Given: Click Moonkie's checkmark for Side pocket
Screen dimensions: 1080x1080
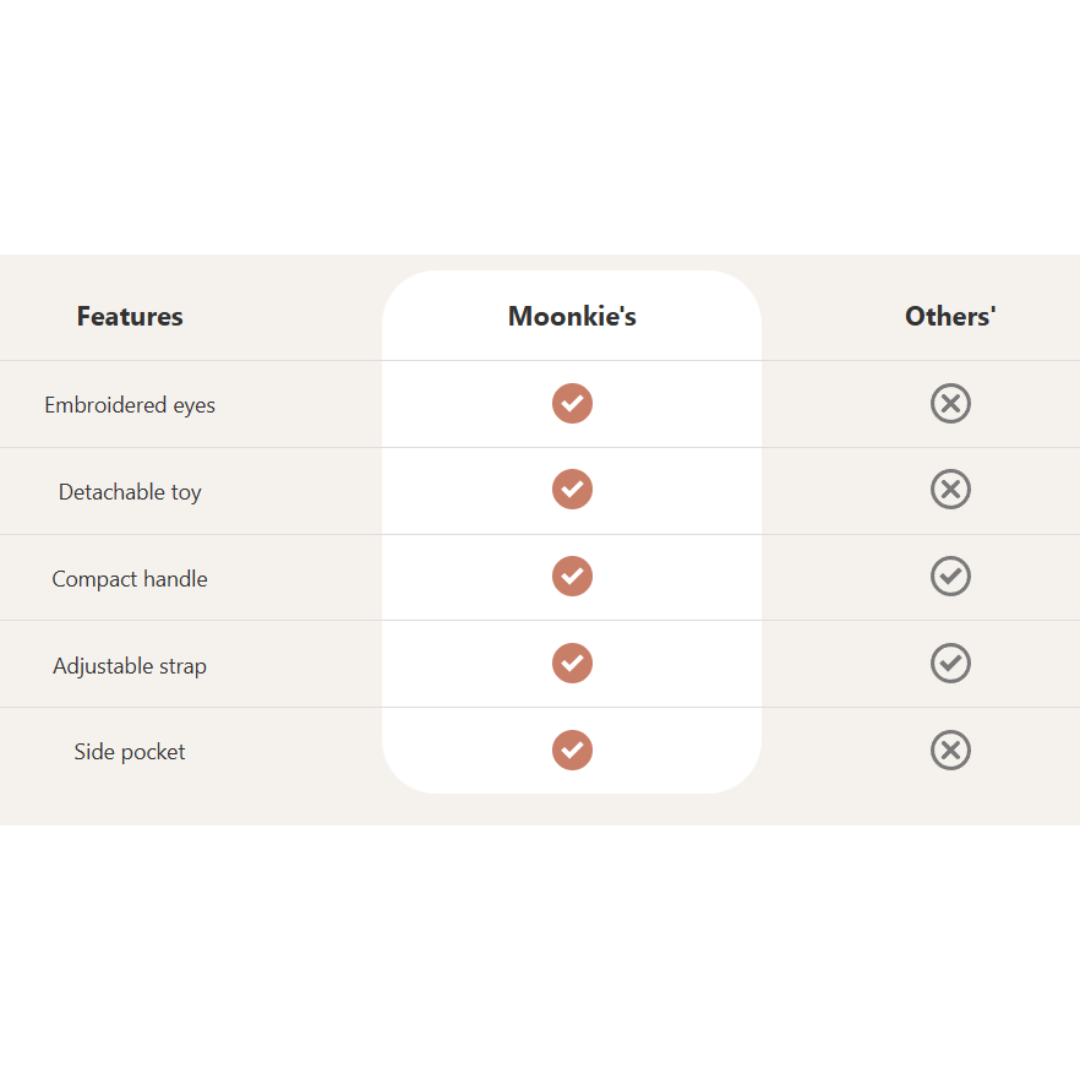Looking at the screenshot, I should click(572, 750).
